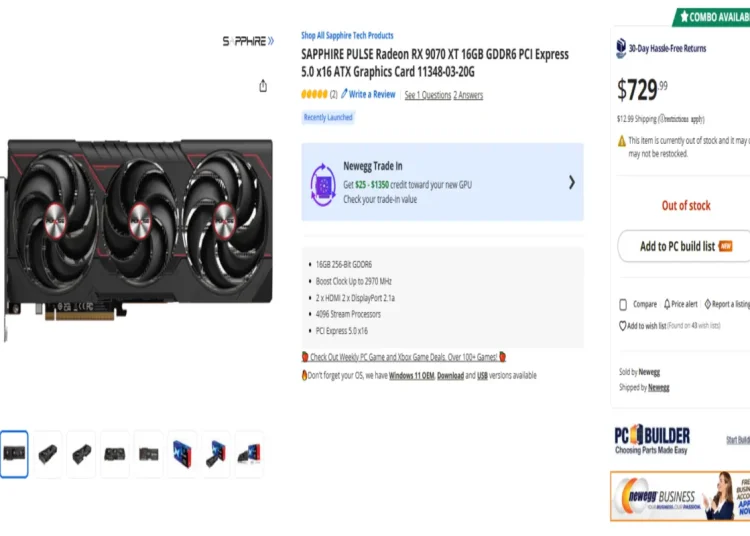
Task: Open the Newegg Business banner
Action: click(x=680, y=496)
